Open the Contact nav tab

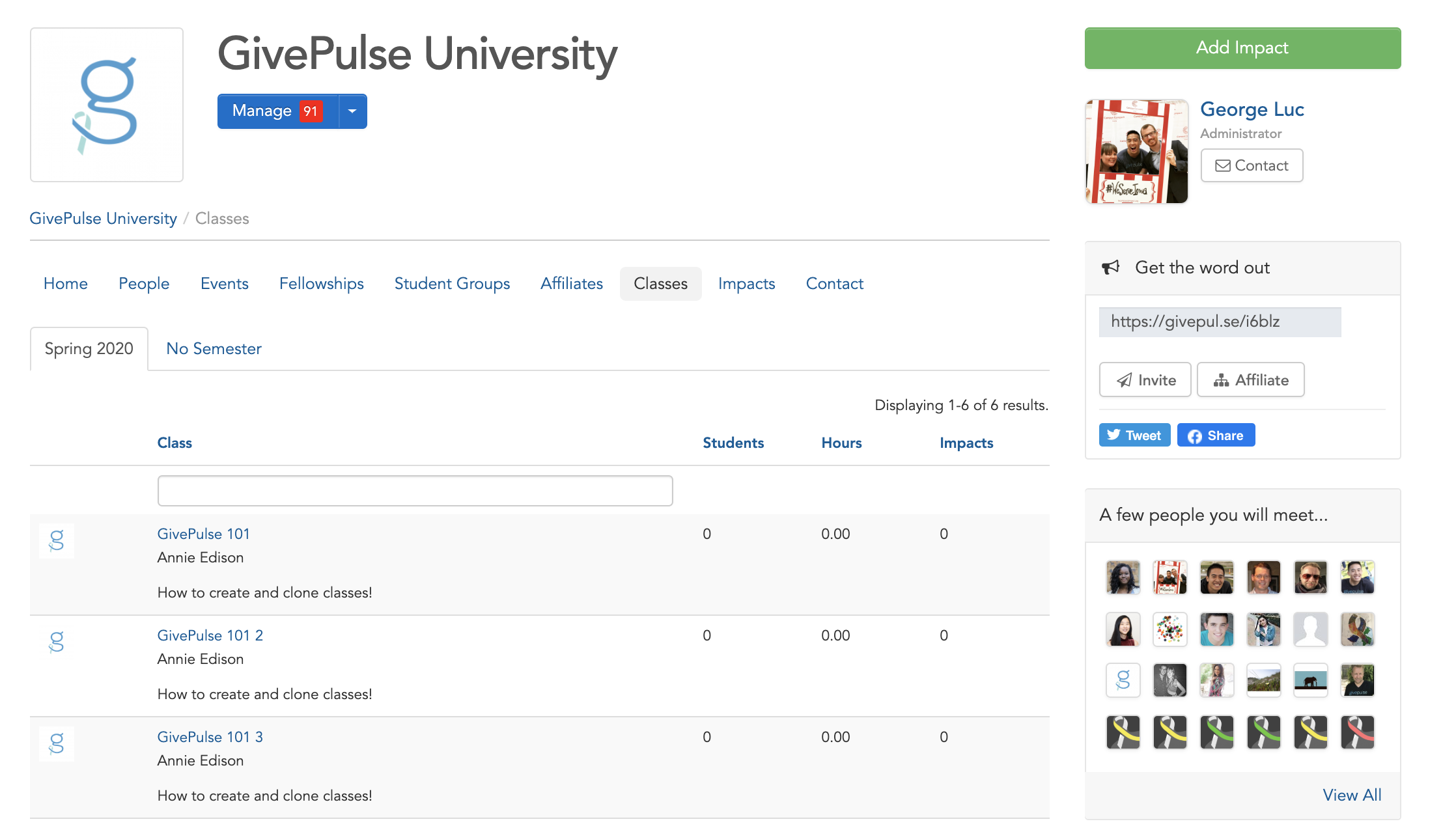click(x=835, y=284)
